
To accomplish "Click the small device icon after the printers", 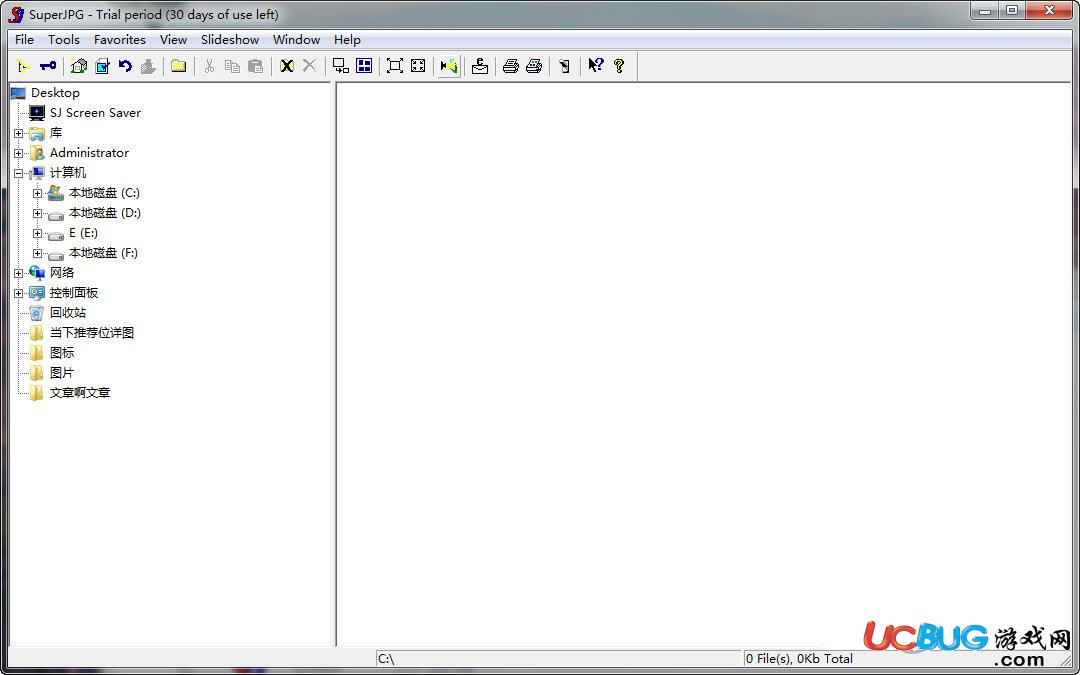I will pos(565,66).
